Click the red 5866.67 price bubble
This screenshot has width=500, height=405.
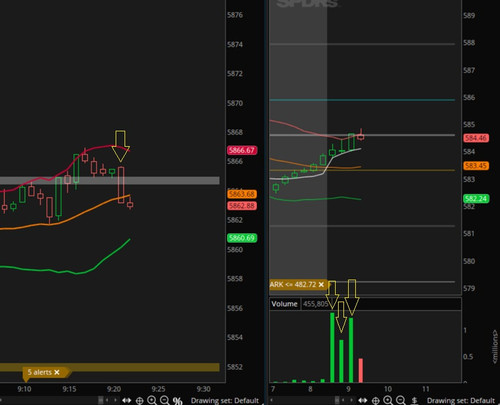click(242, 150)
